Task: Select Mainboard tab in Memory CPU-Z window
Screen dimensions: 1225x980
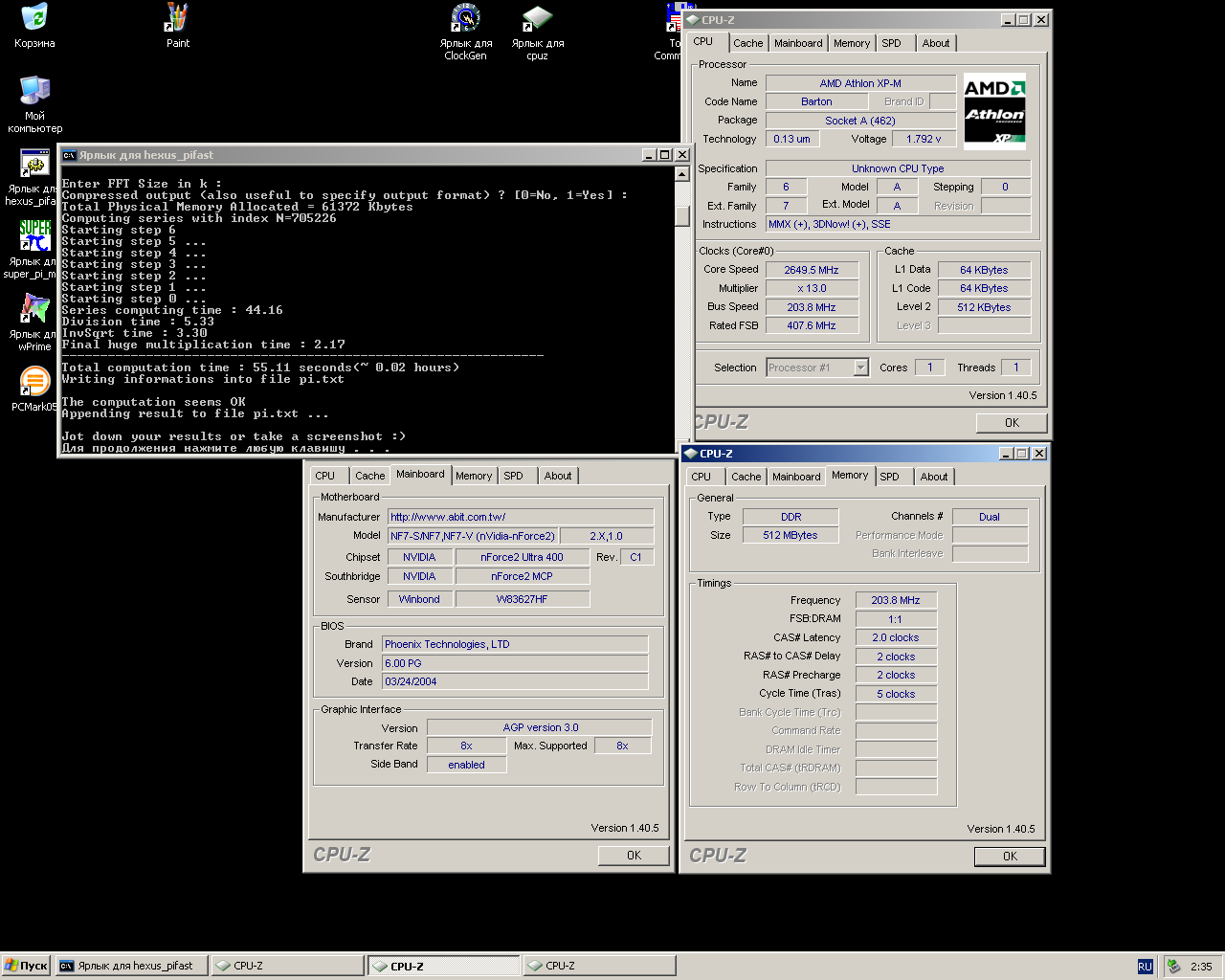Action: [x=796, y=477]
